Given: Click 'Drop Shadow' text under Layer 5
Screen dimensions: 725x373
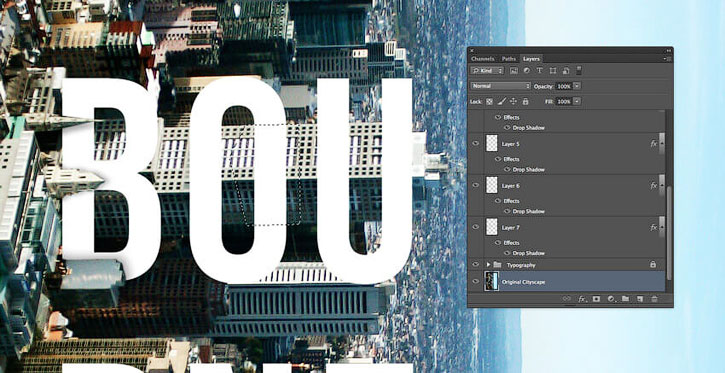Looking at the screenshot, I should coord(528,170).
